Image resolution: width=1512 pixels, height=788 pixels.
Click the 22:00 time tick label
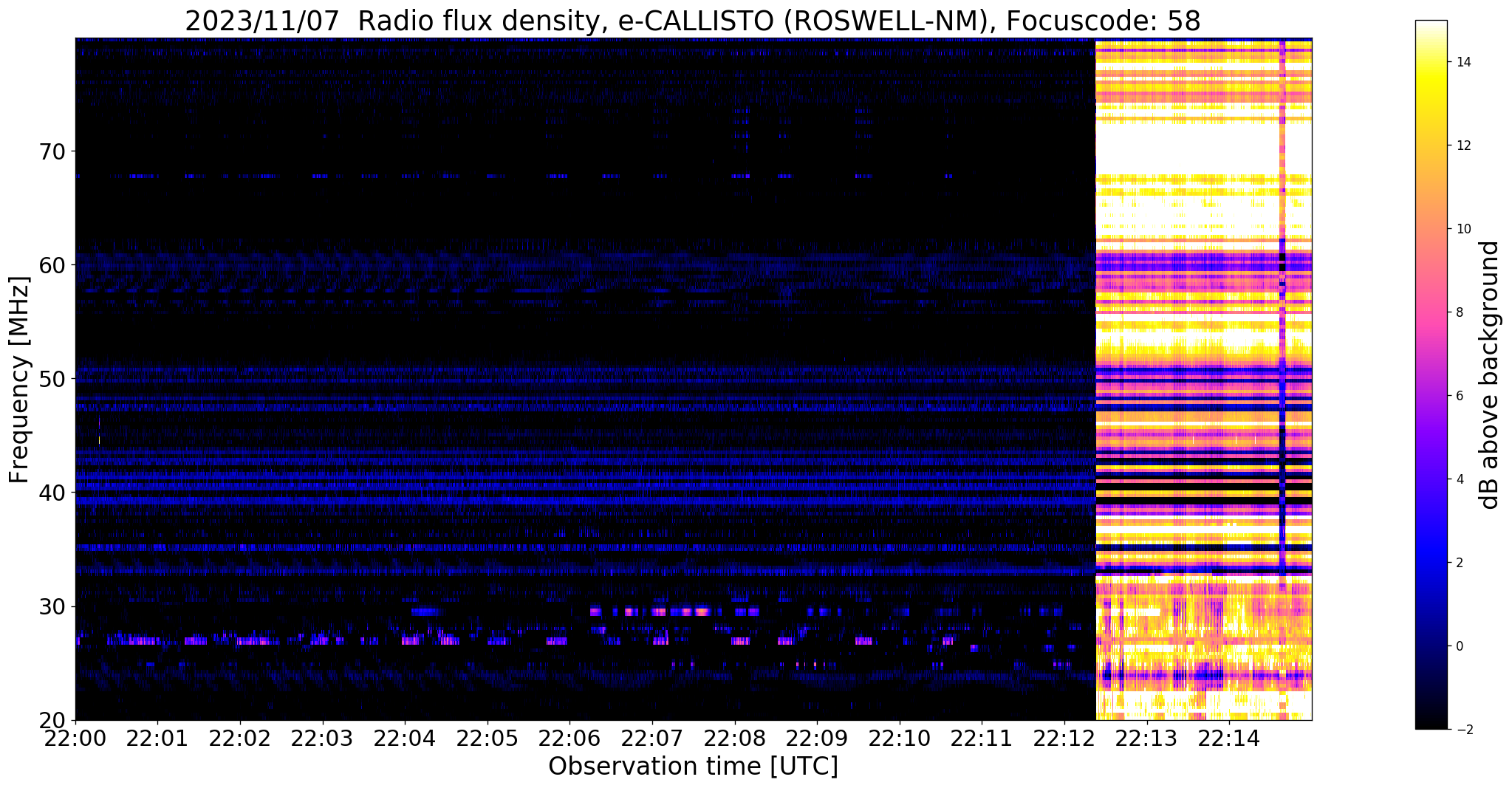(x=75, y=738)
